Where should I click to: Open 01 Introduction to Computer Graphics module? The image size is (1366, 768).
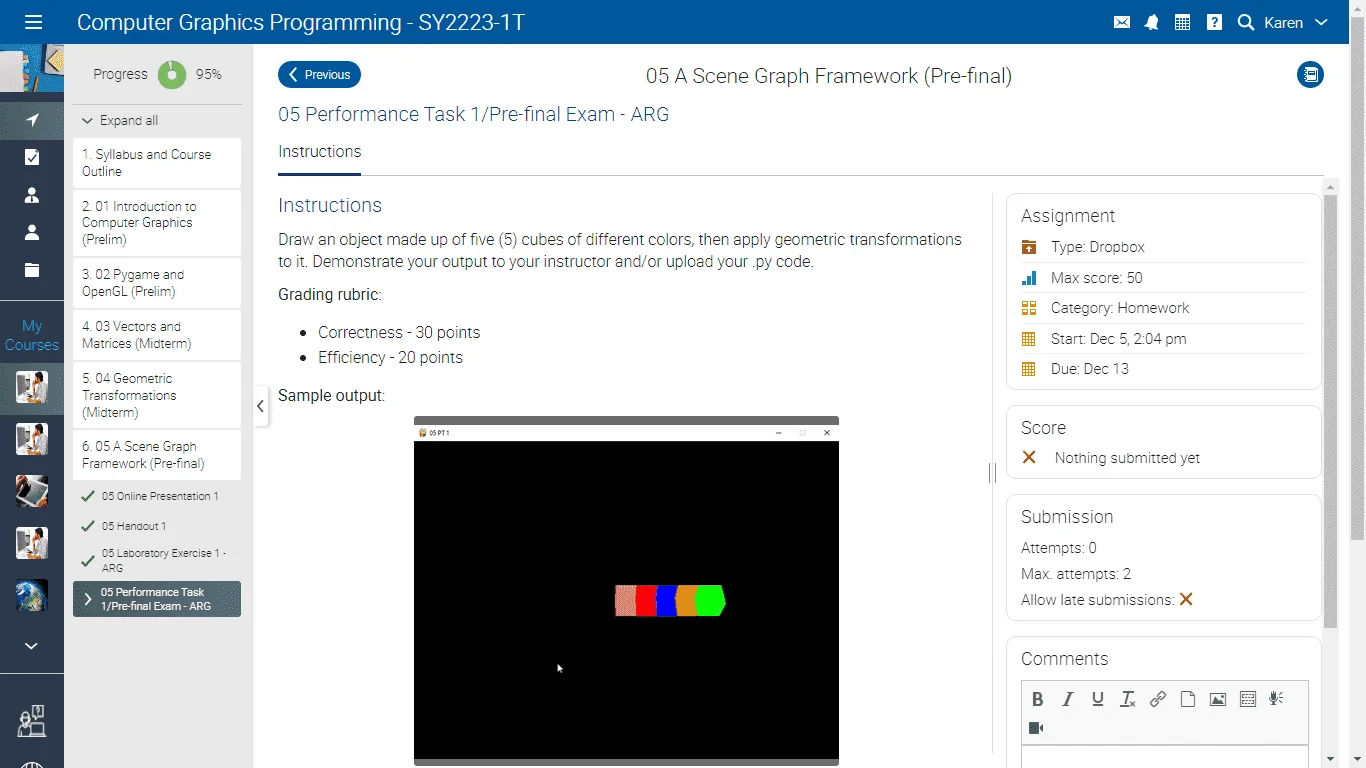point(157,223)
